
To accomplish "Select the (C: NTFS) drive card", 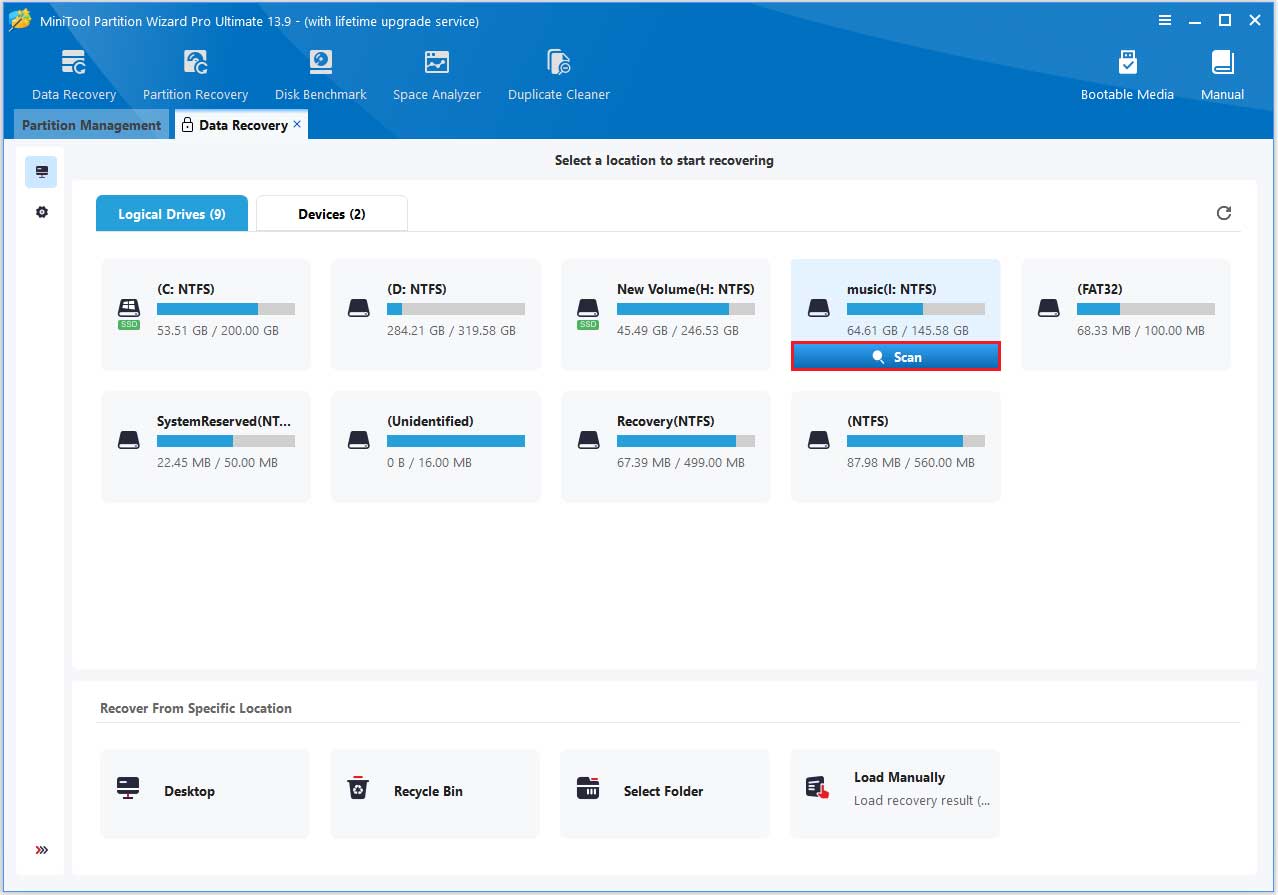I will click(206, 315).
